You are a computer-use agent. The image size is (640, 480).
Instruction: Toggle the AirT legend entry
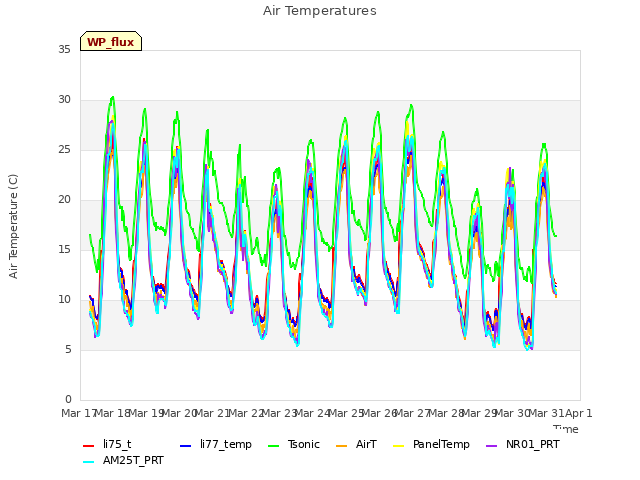click(356, 444)
